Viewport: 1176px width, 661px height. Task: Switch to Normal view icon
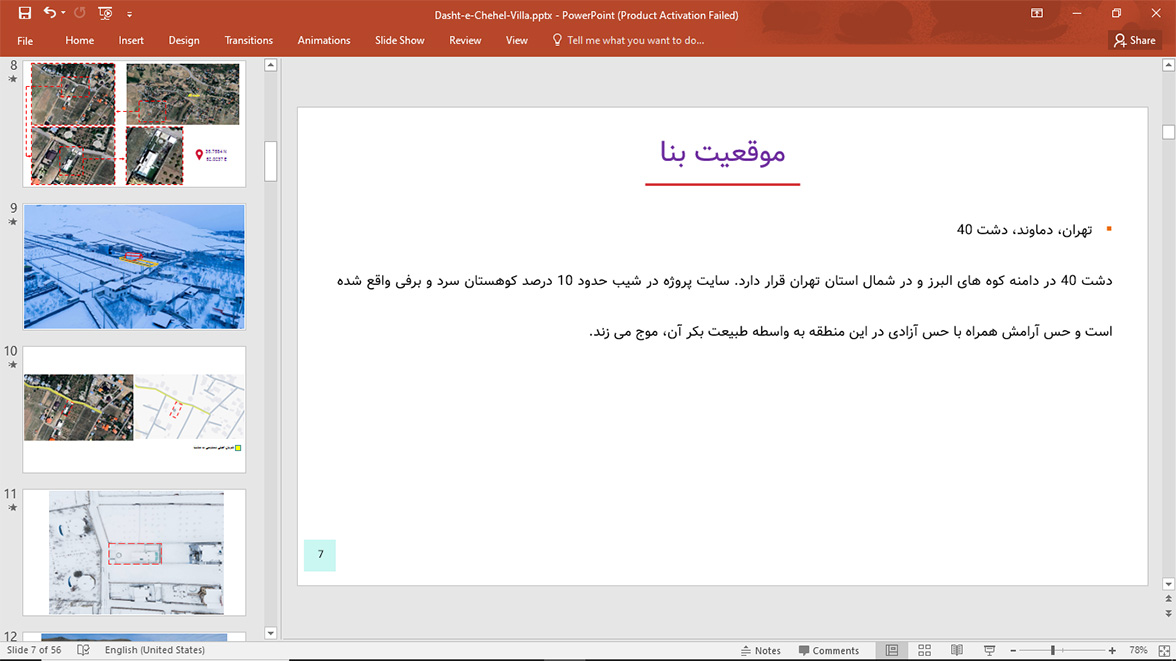tap(892, 650)
